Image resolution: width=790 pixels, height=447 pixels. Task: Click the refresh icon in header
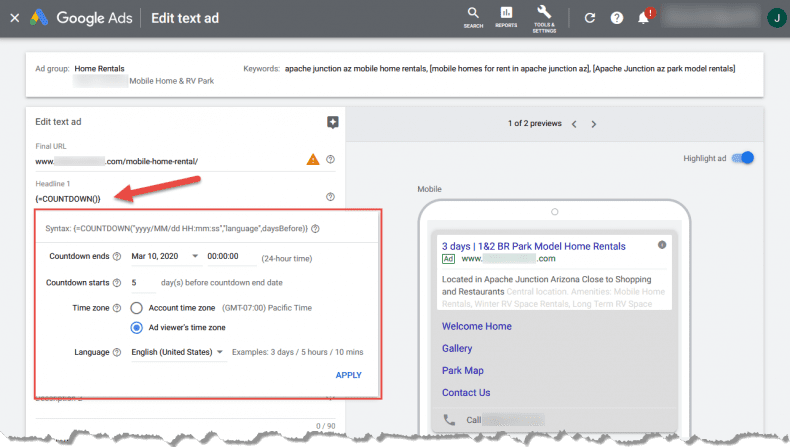tap(590, 18)
